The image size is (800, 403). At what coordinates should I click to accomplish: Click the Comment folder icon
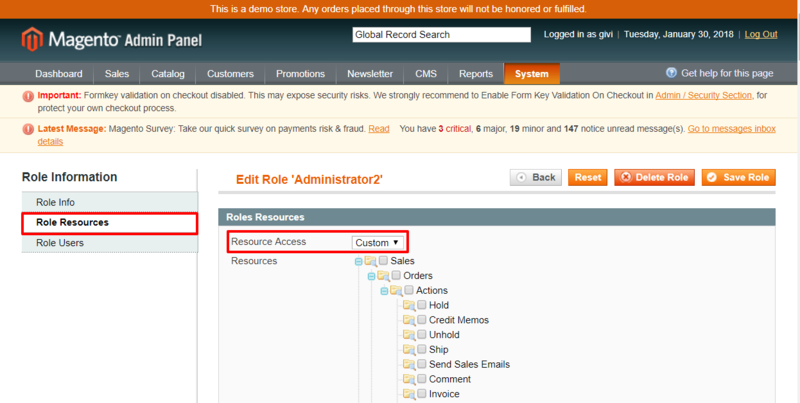(409, 380)
